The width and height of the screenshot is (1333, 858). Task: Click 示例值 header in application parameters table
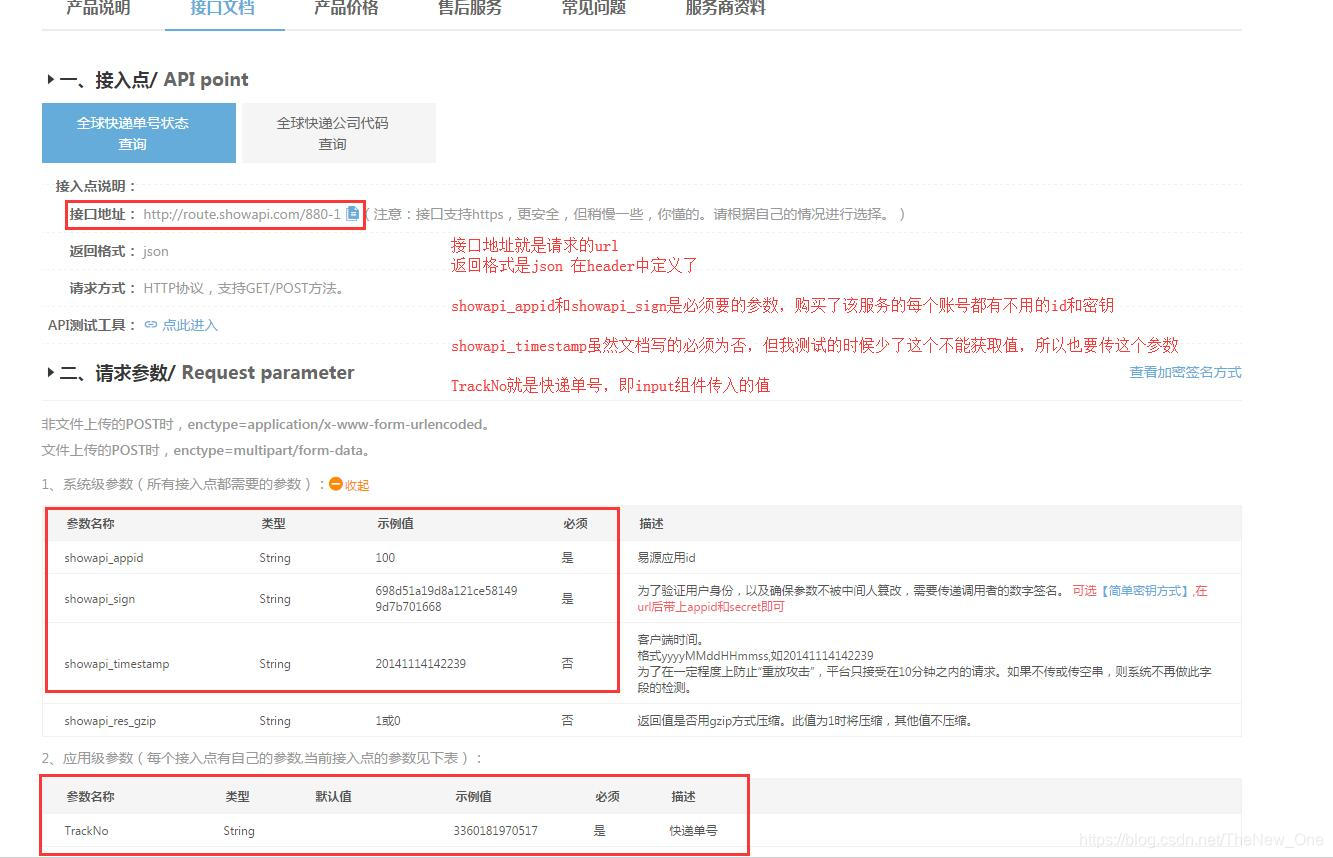(x=473, y=797)
